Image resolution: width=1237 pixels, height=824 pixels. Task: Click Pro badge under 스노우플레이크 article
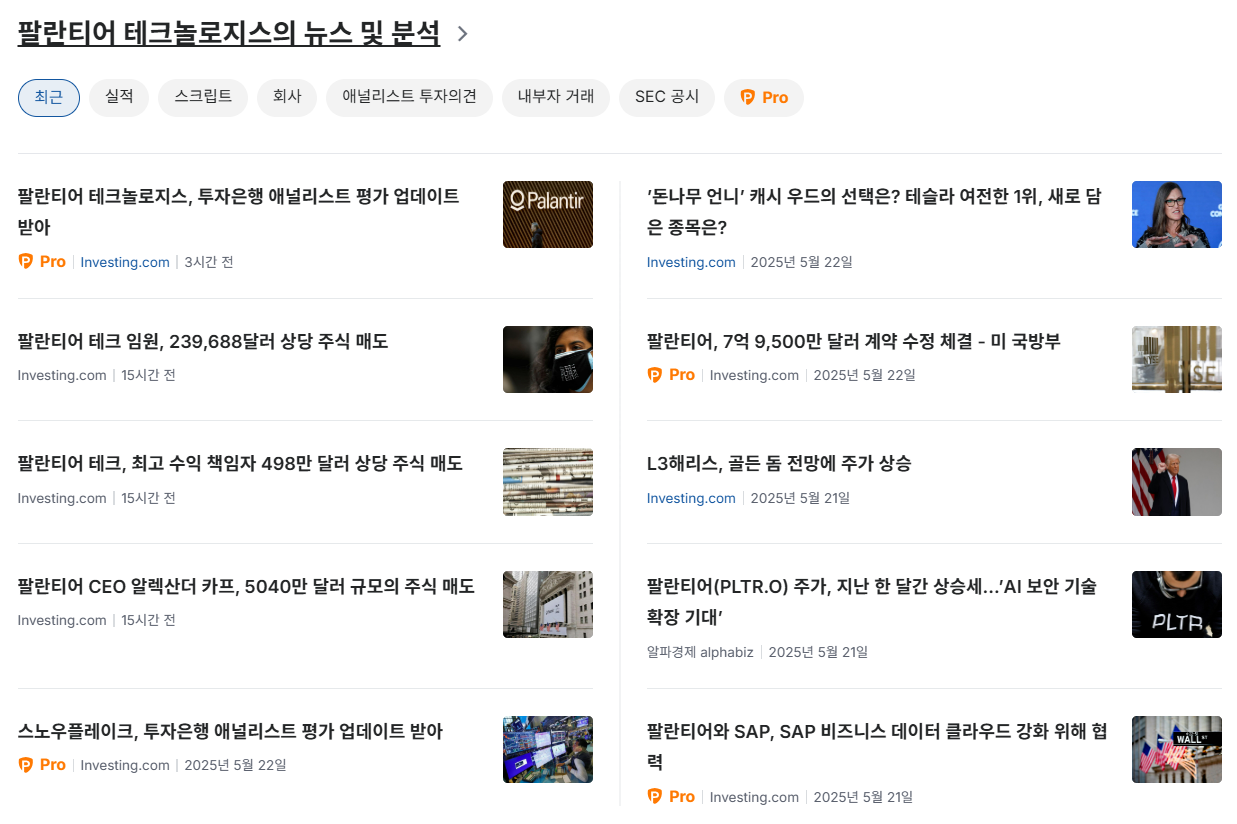click(42, 765)
